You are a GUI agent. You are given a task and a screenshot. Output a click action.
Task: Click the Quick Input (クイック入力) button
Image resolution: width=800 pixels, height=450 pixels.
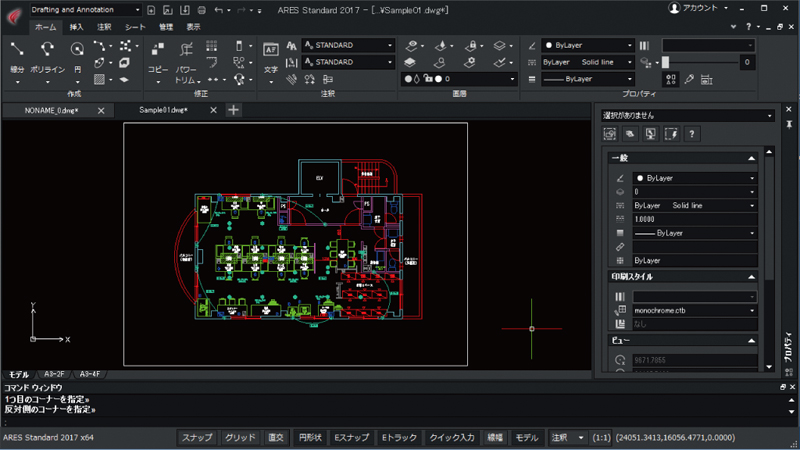[451, 438]
